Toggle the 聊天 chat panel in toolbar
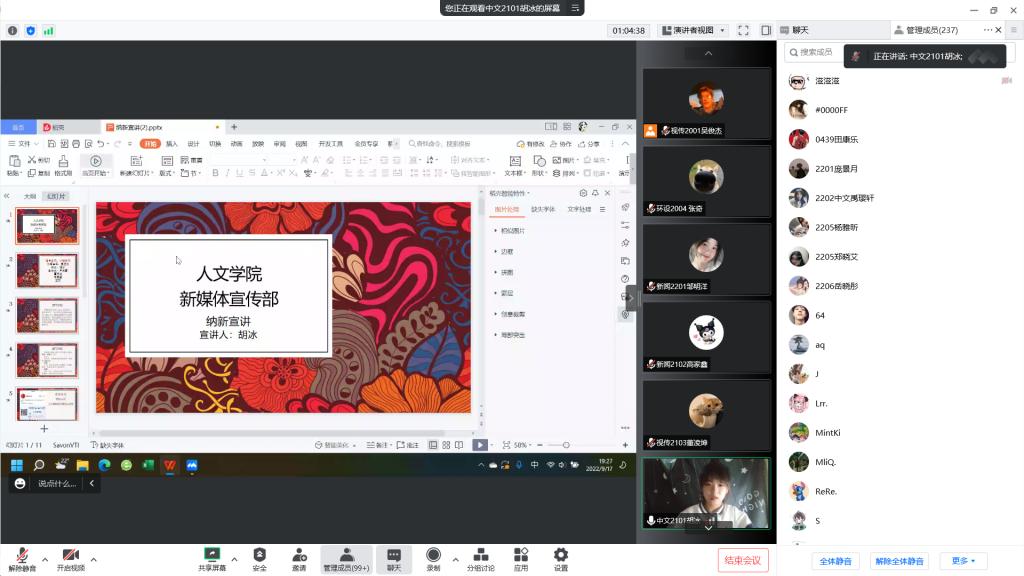1024x576 pixels. coord(394,555)
